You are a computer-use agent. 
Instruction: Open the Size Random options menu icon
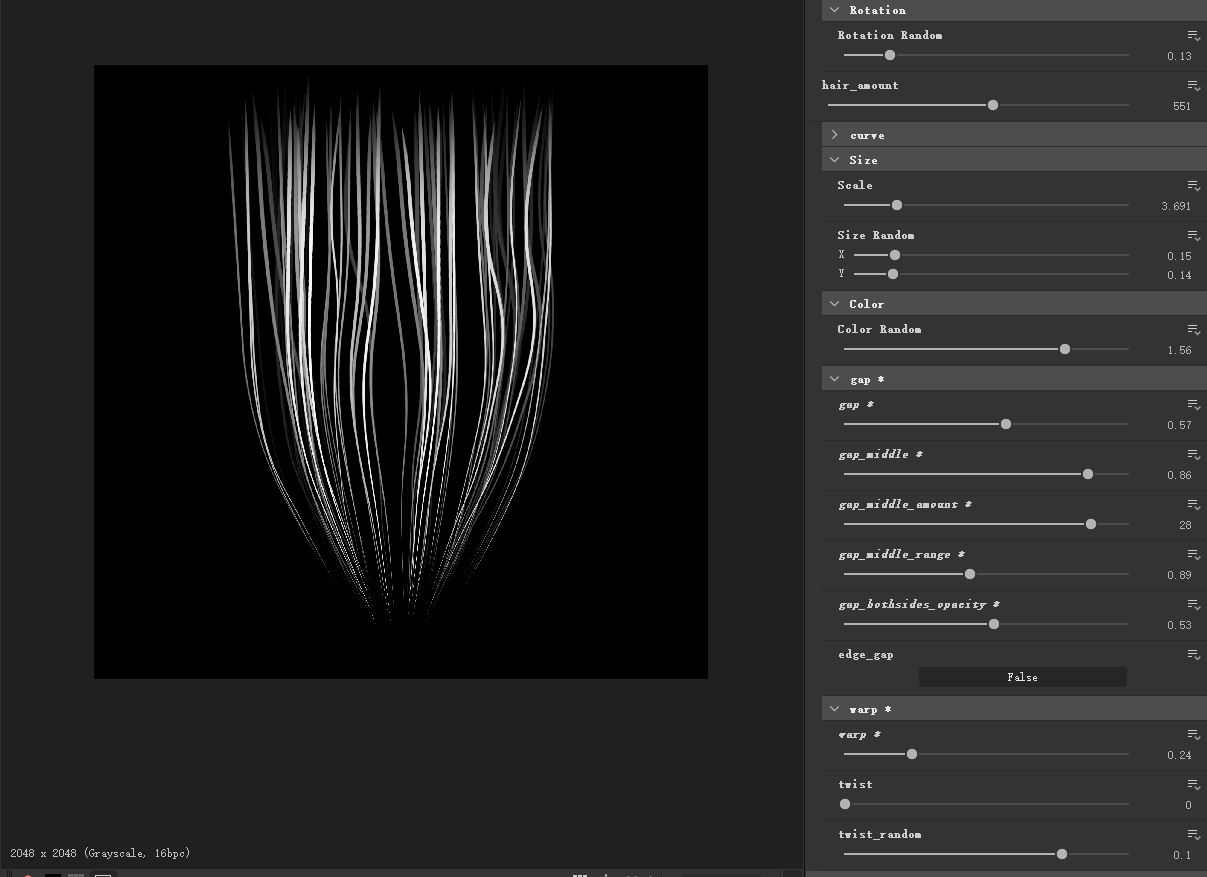click(1193, 236)
